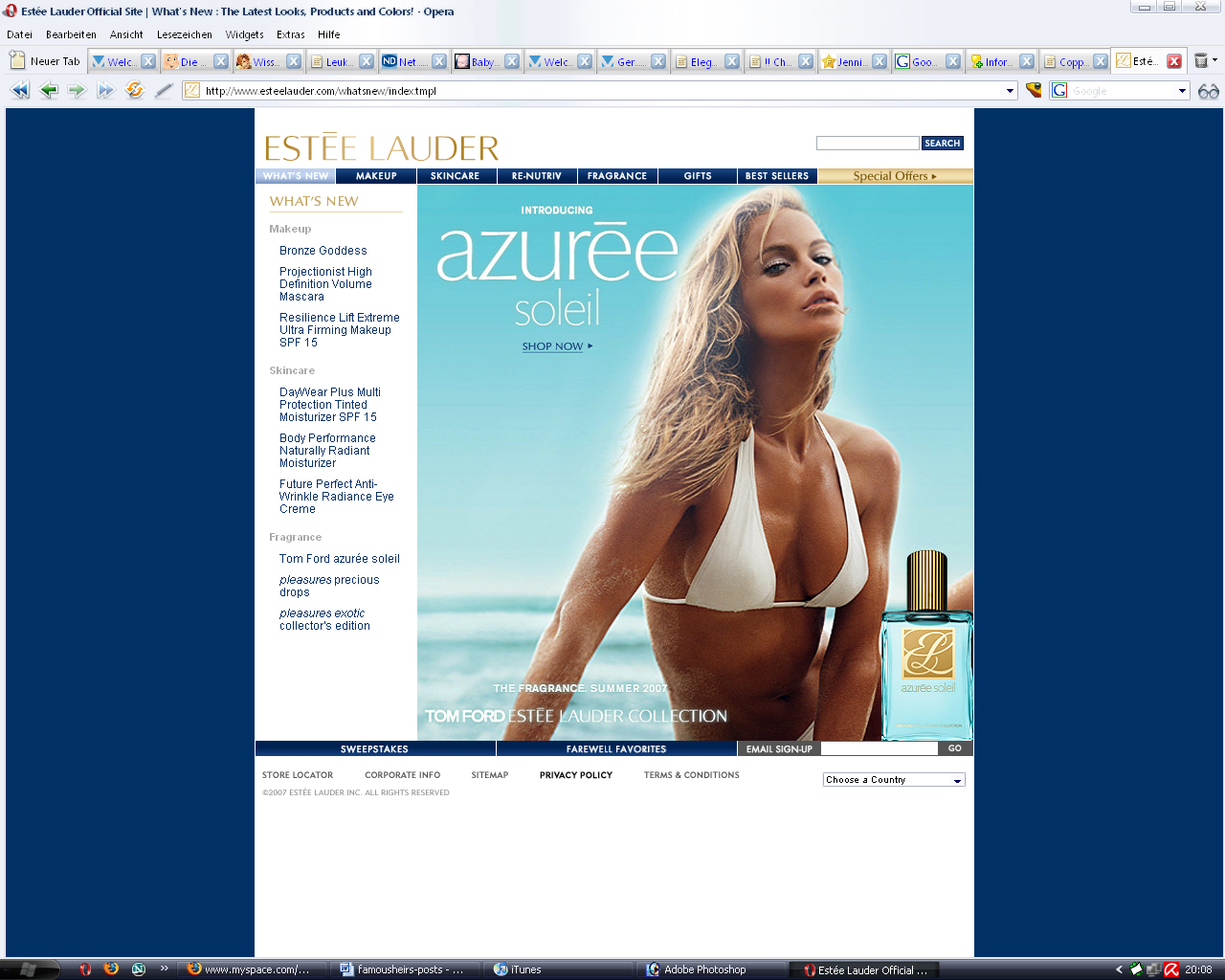Click the Fast Forward icon
1225x980 pixels.
tap(105, 91)
